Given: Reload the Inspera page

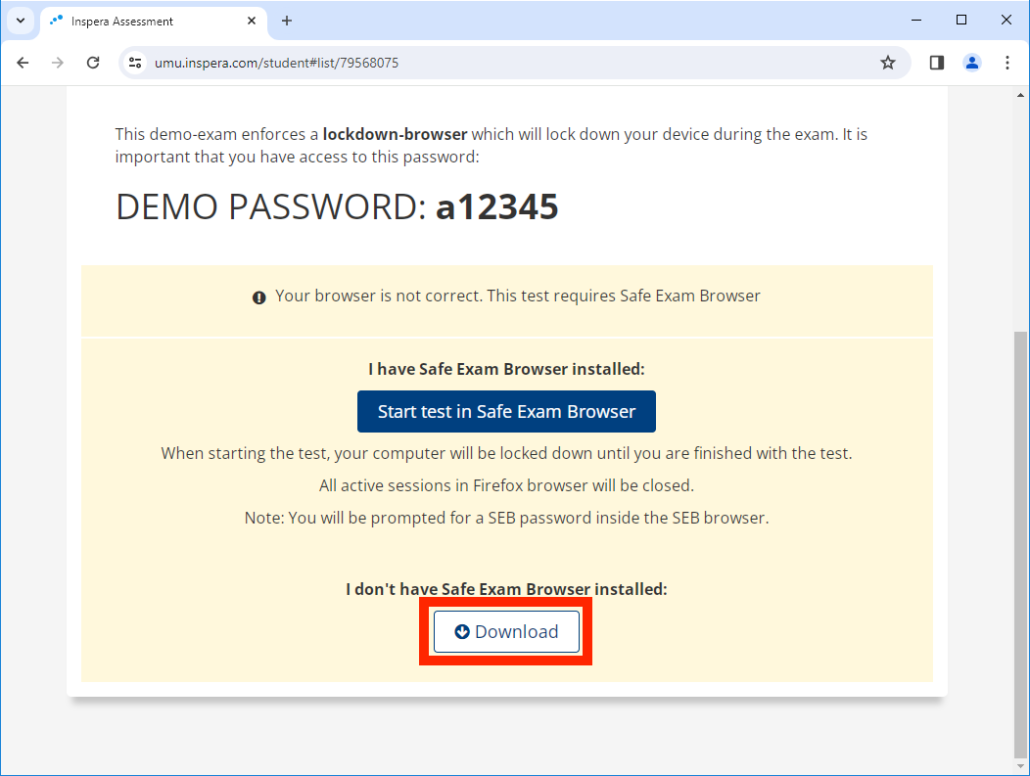Looking at the screenshot, I should (93, 63).
